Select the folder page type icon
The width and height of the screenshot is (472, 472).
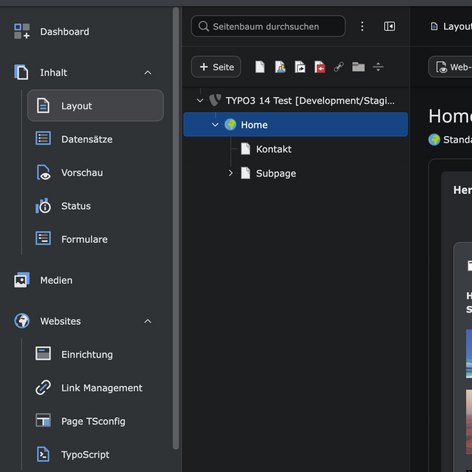coord(358,67)
